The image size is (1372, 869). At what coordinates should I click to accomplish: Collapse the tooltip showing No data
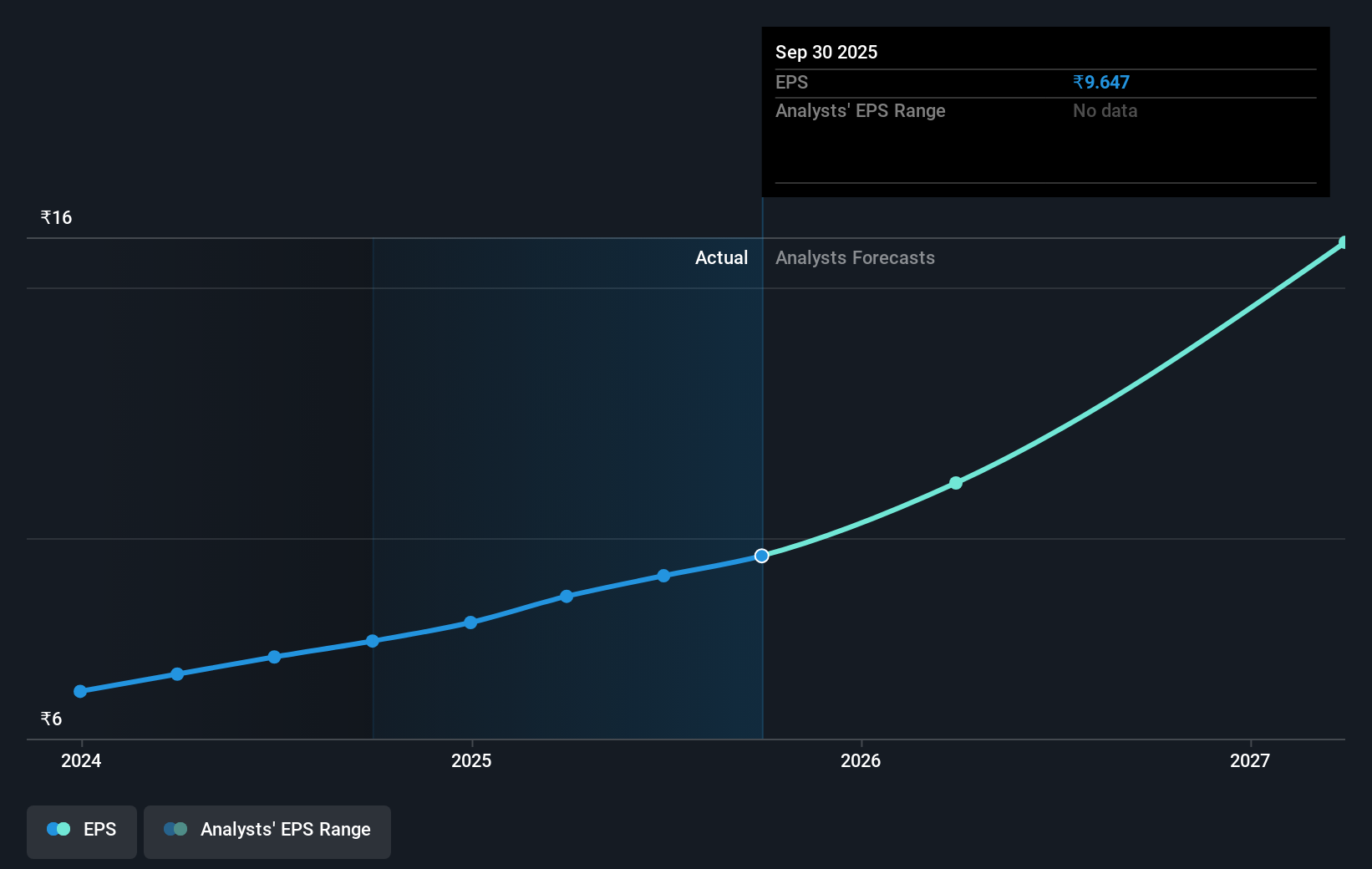(1104, 110)
